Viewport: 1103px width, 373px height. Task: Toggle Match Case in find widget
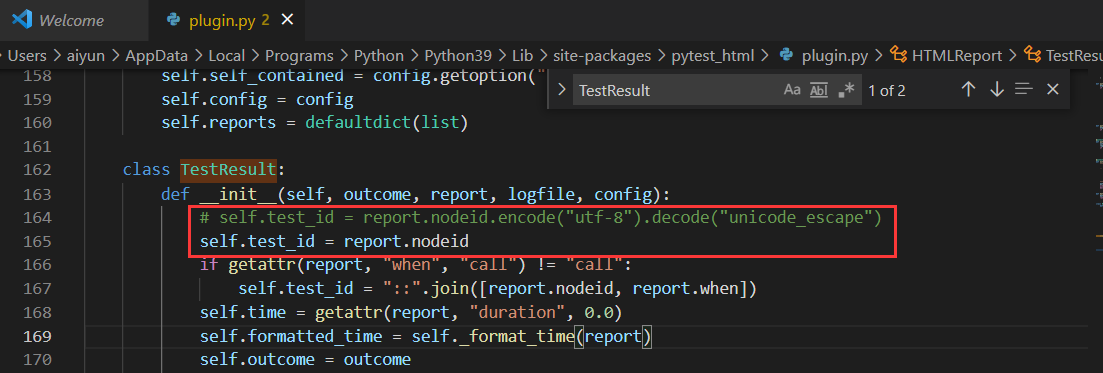pyautogui.click(x=792, y=90)
